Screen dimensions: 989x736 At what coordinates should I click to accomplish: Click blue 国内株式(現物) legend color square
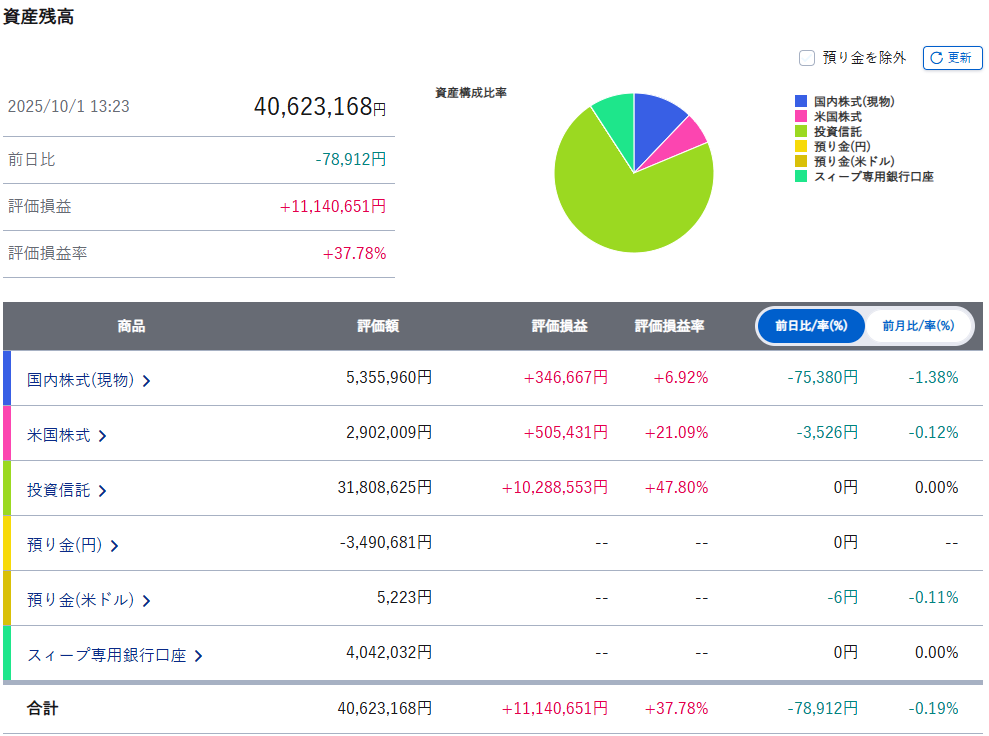(x=801, y=102)
